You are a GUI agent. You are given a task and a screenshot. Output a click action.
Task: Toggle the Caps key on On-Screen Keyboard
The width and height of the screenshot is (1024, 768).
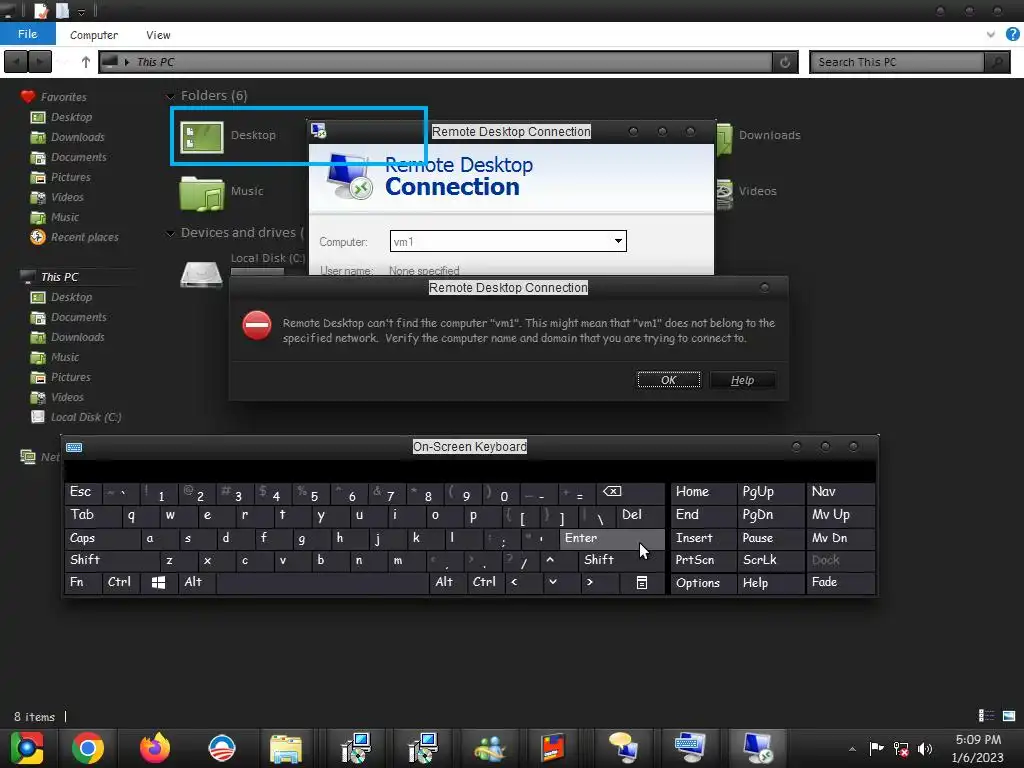click(102, 538)
